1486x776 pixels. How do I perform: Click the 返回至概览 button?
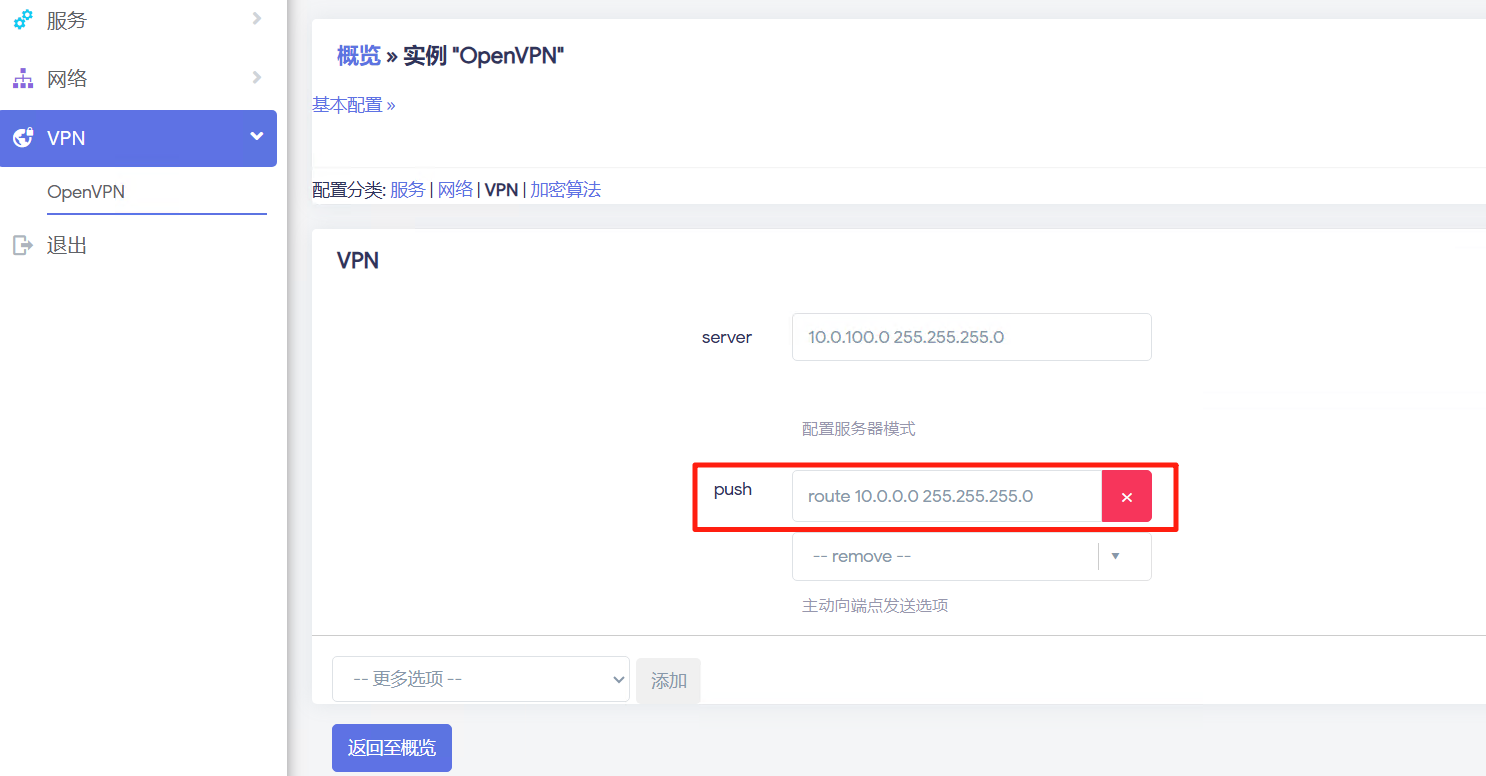391,748
